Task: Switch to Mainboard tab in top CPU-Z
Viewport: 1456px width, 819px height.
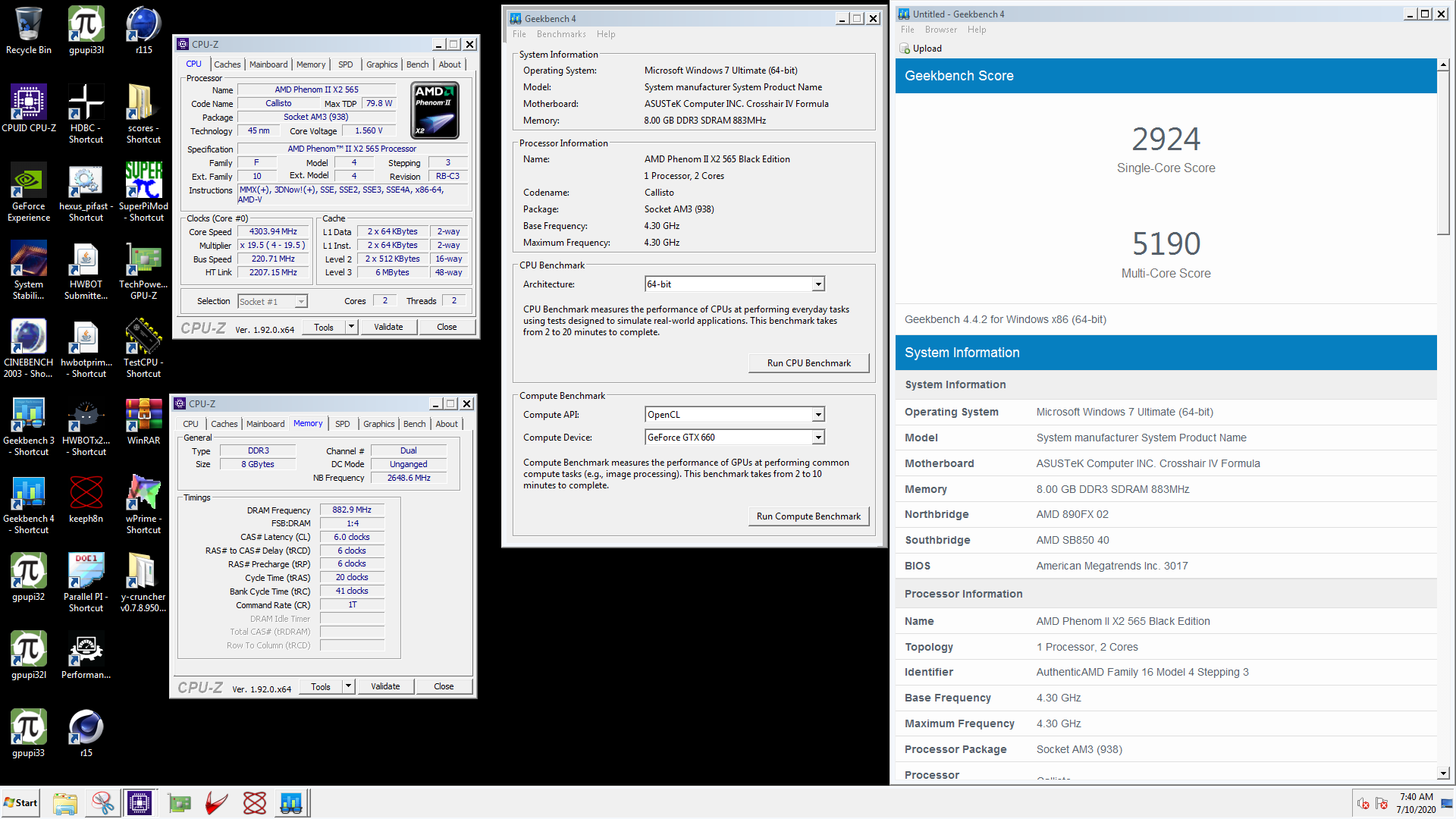Action: coord(268,64)
